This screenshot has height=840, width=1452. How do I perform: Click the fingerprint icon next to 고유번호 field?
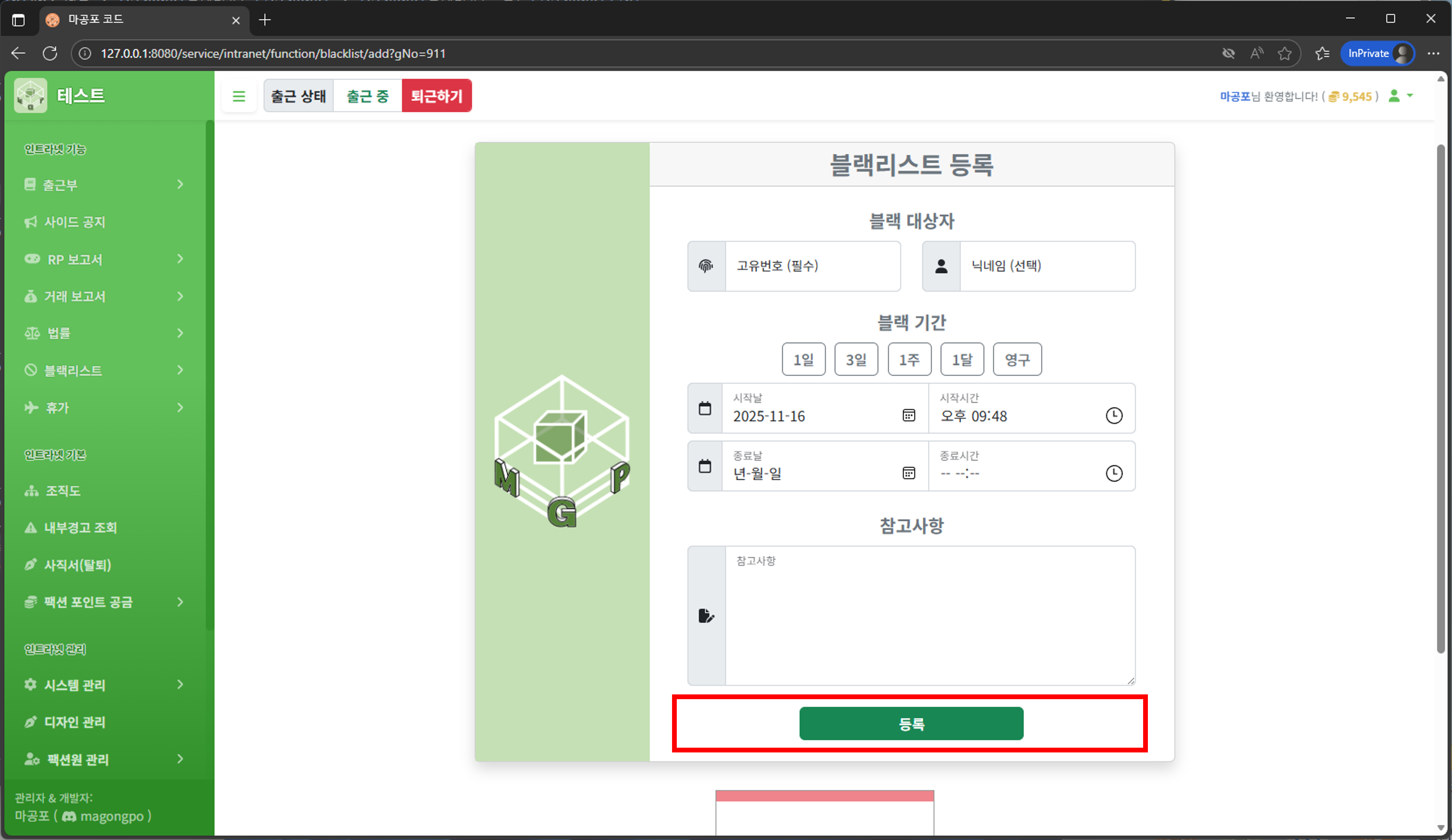[x=706, y=266]
